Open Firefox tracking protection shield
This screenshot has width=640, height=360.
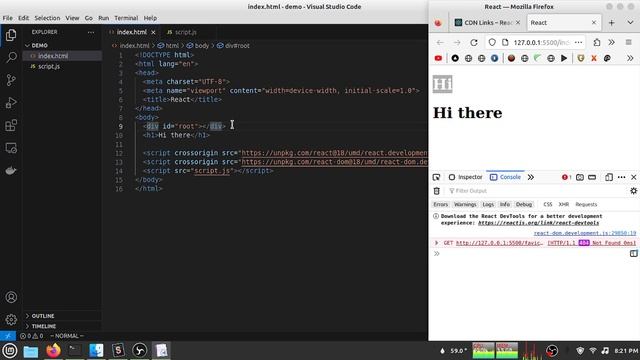coord(492,42)
